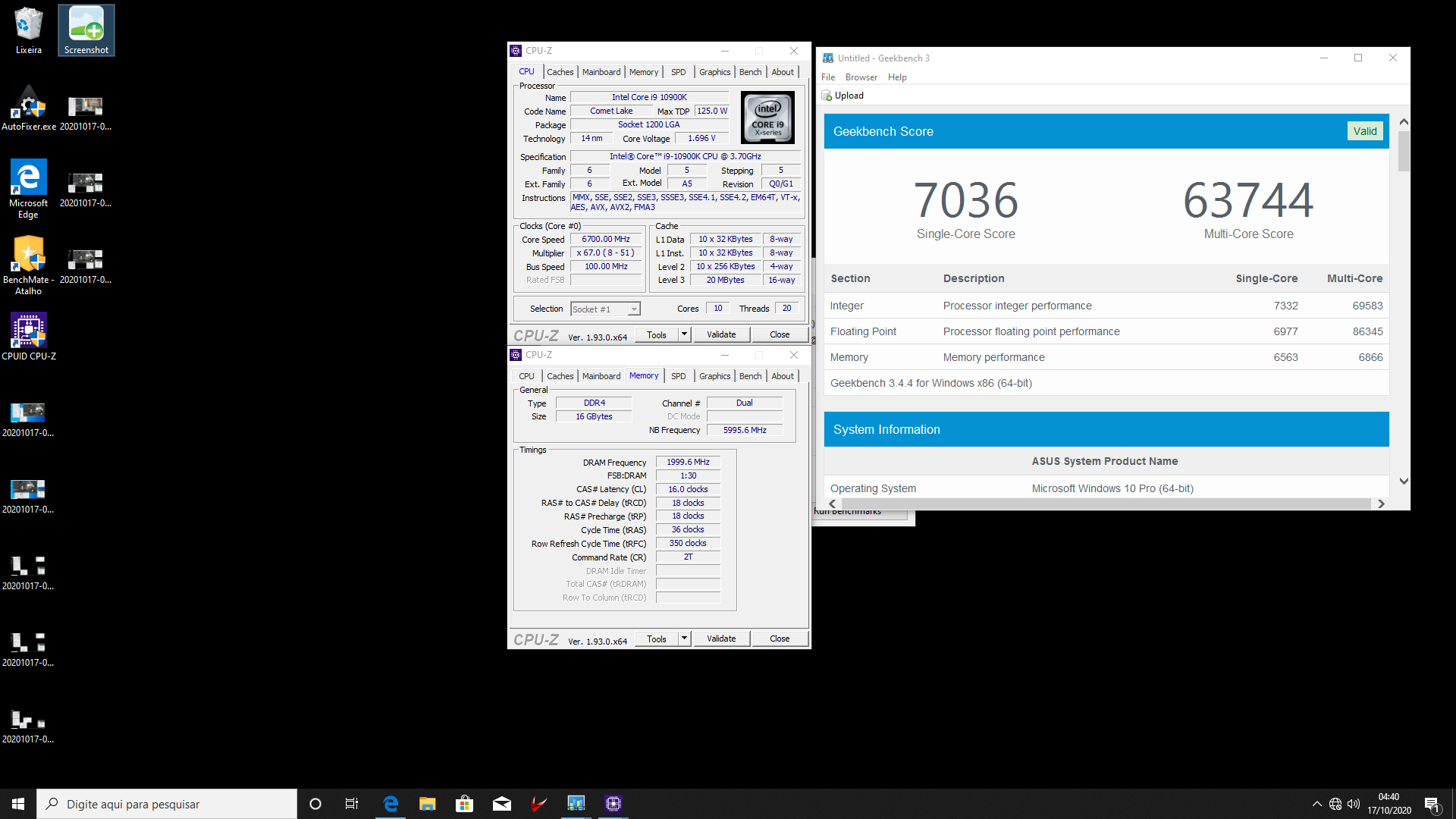Viewport: 1456px width, 819px height.
Task: Open the Socket #1 selection dropdown
Action: pyautogui.click(x=605, y=309)
